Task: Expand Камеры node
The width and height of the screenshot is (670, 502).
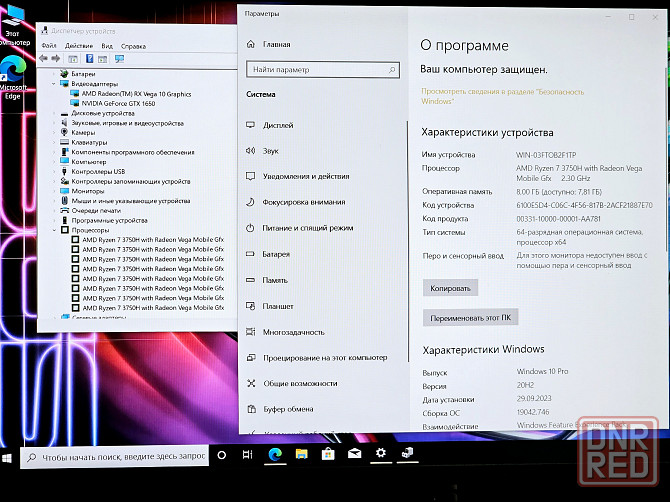Action: point(54,133)
